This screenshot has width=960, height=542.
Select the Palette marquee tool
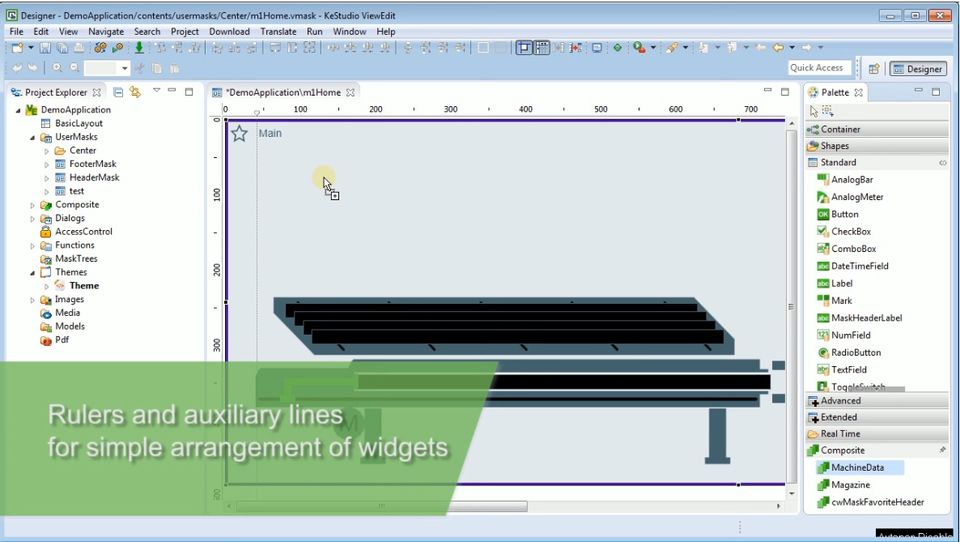[x=828, y=111]
